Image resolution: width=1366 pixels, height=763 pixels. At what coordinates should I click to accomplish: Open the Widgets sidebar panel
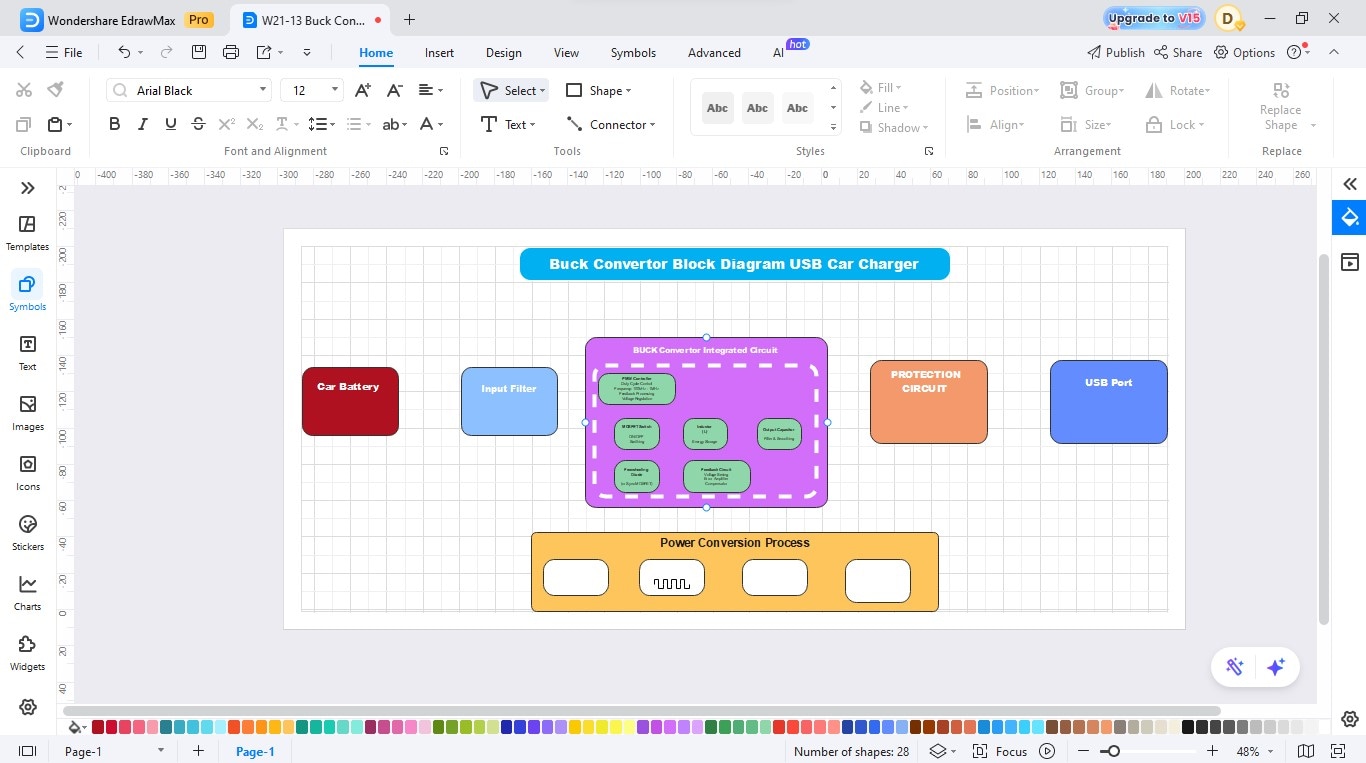[27, 653]
